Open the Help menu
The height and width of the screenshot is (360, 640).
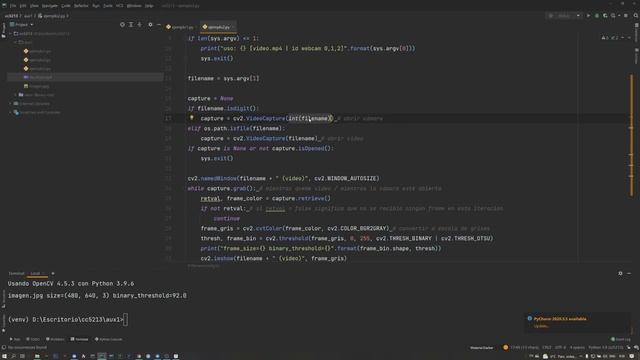point(149,6)
